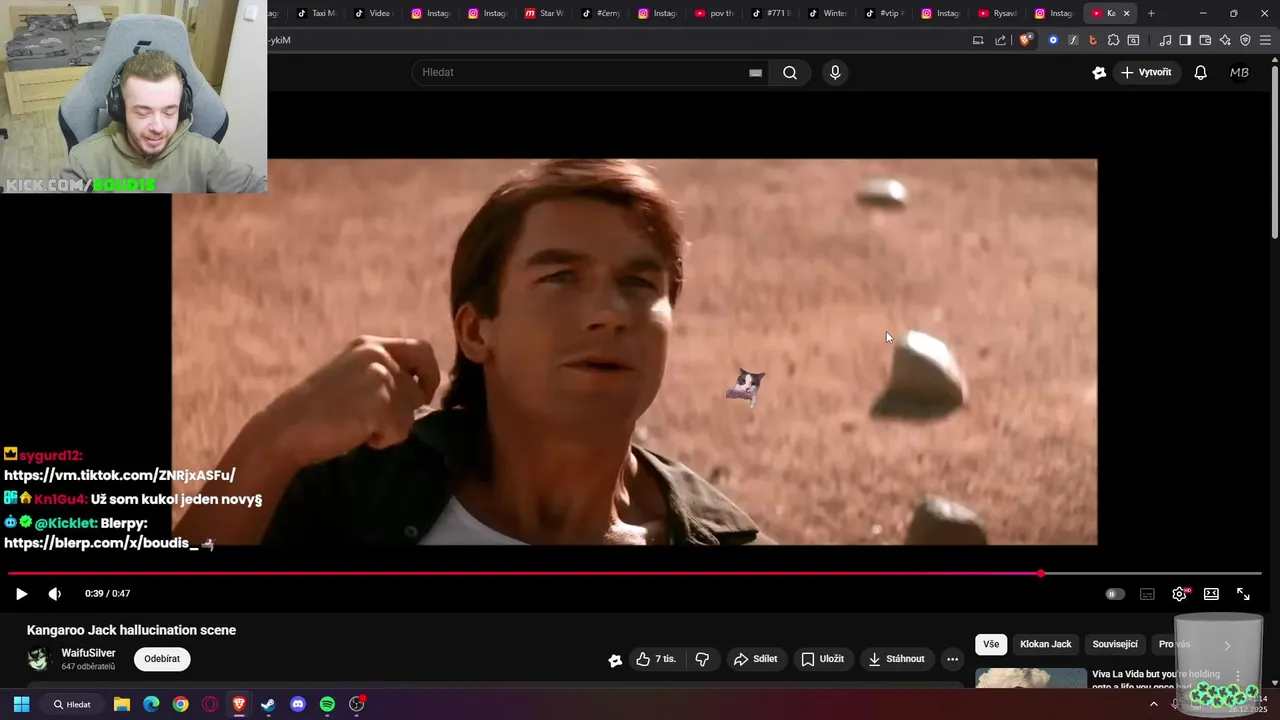Open the Brave Wallet icon
Image resolution: width=1280 pixels, height=720 pixels.
coord(1205,40)
